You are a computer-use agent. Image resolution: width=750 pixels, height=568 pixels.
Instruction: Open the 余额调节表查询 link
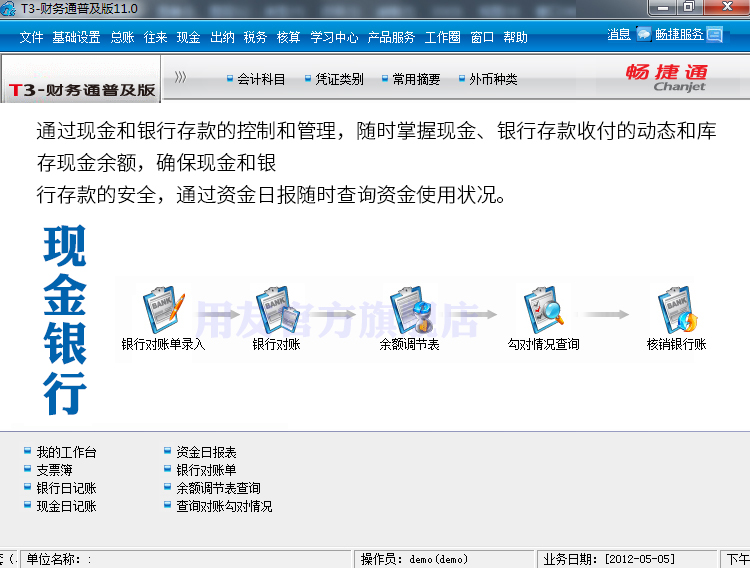pyautogui.click(x=219, y=488)
